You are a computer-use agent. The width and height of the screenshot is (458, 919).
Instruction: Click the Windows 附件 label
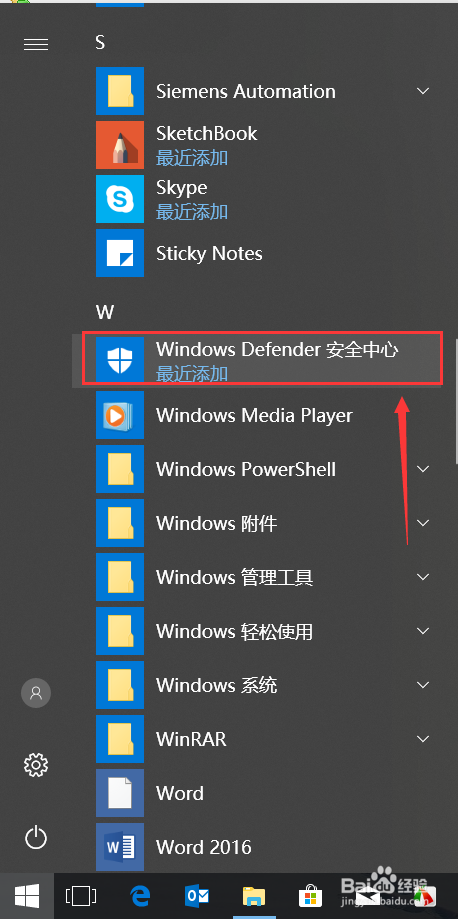point(216,523)
